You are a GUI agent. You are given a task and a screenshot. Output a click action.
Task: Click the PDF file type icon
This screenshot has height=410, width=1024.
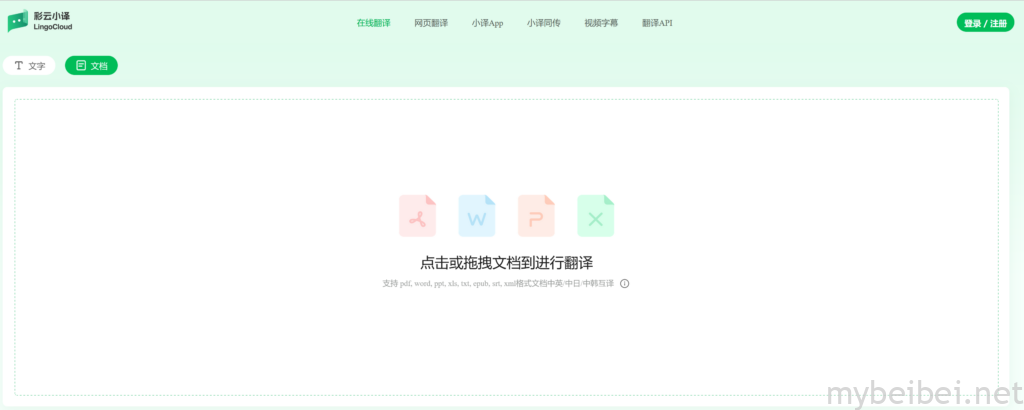pos(417,216)
